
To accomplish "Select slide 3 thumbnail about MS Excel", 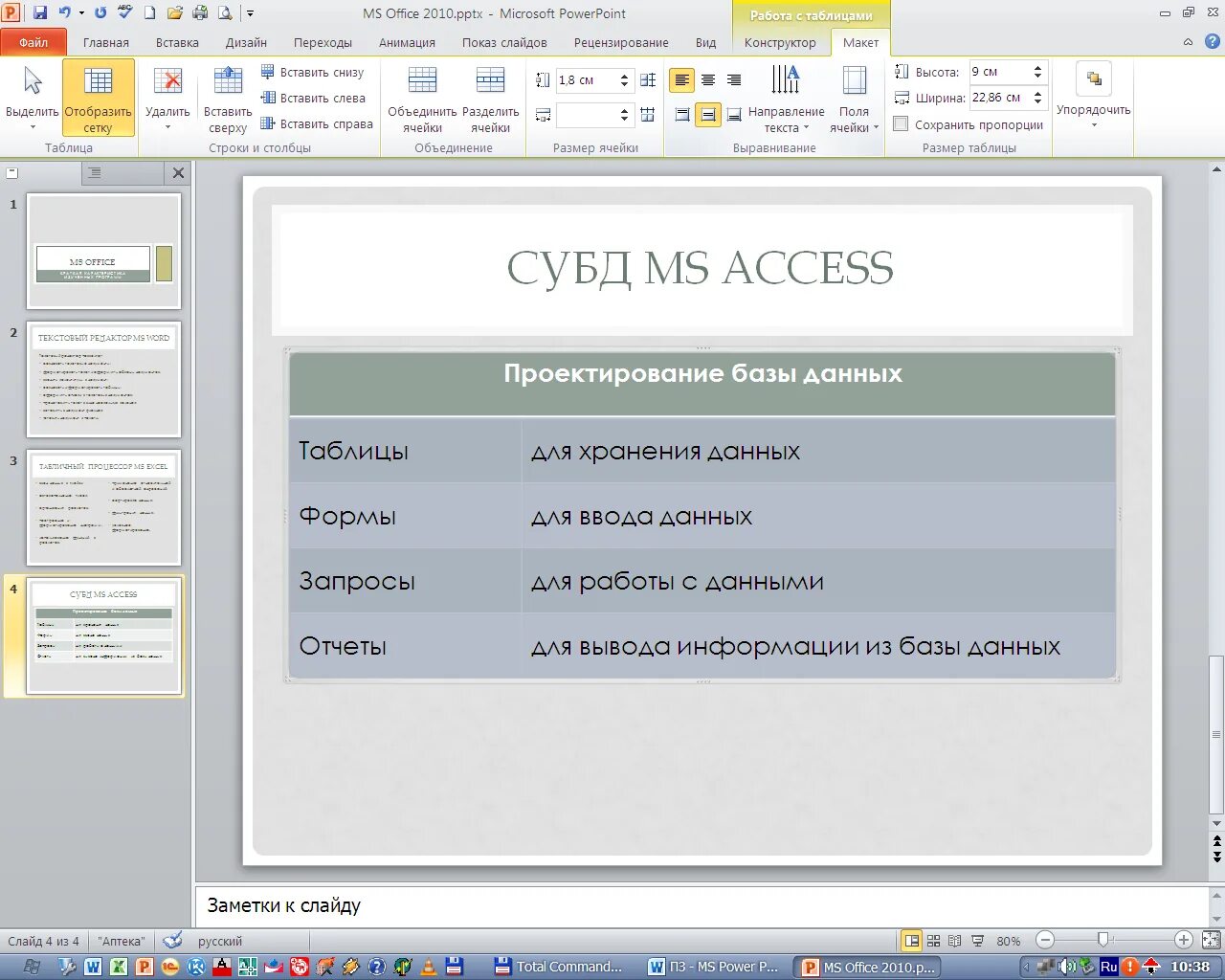I will (x=103, y=507).
